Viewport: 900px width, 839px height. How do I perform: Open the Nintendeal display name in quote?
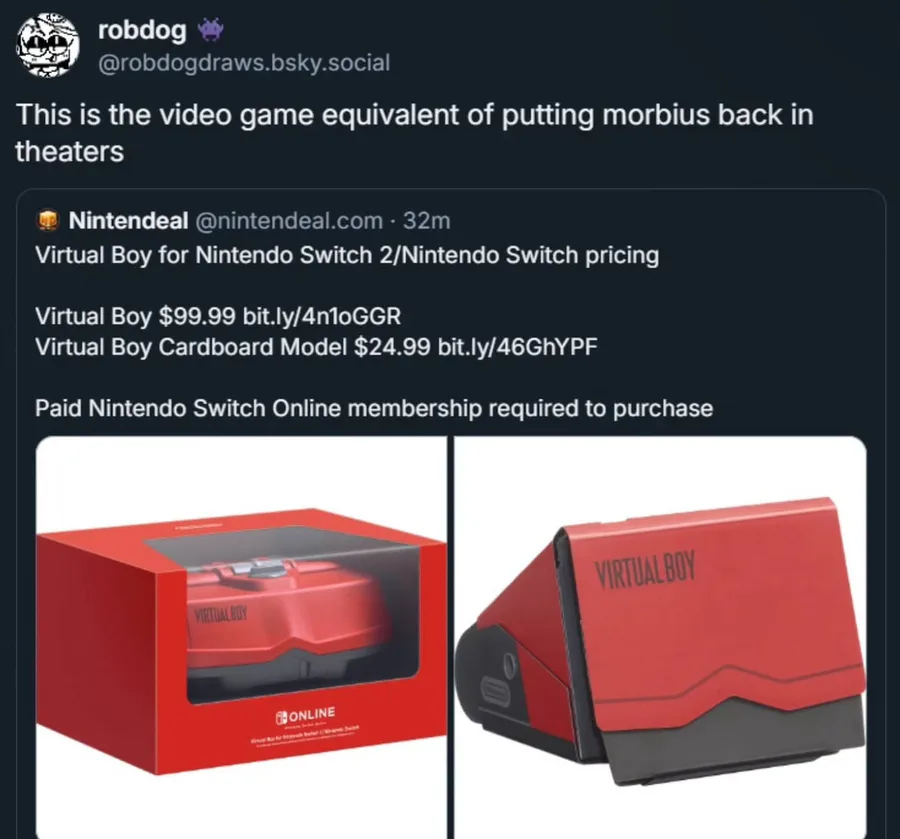point(129,220)
